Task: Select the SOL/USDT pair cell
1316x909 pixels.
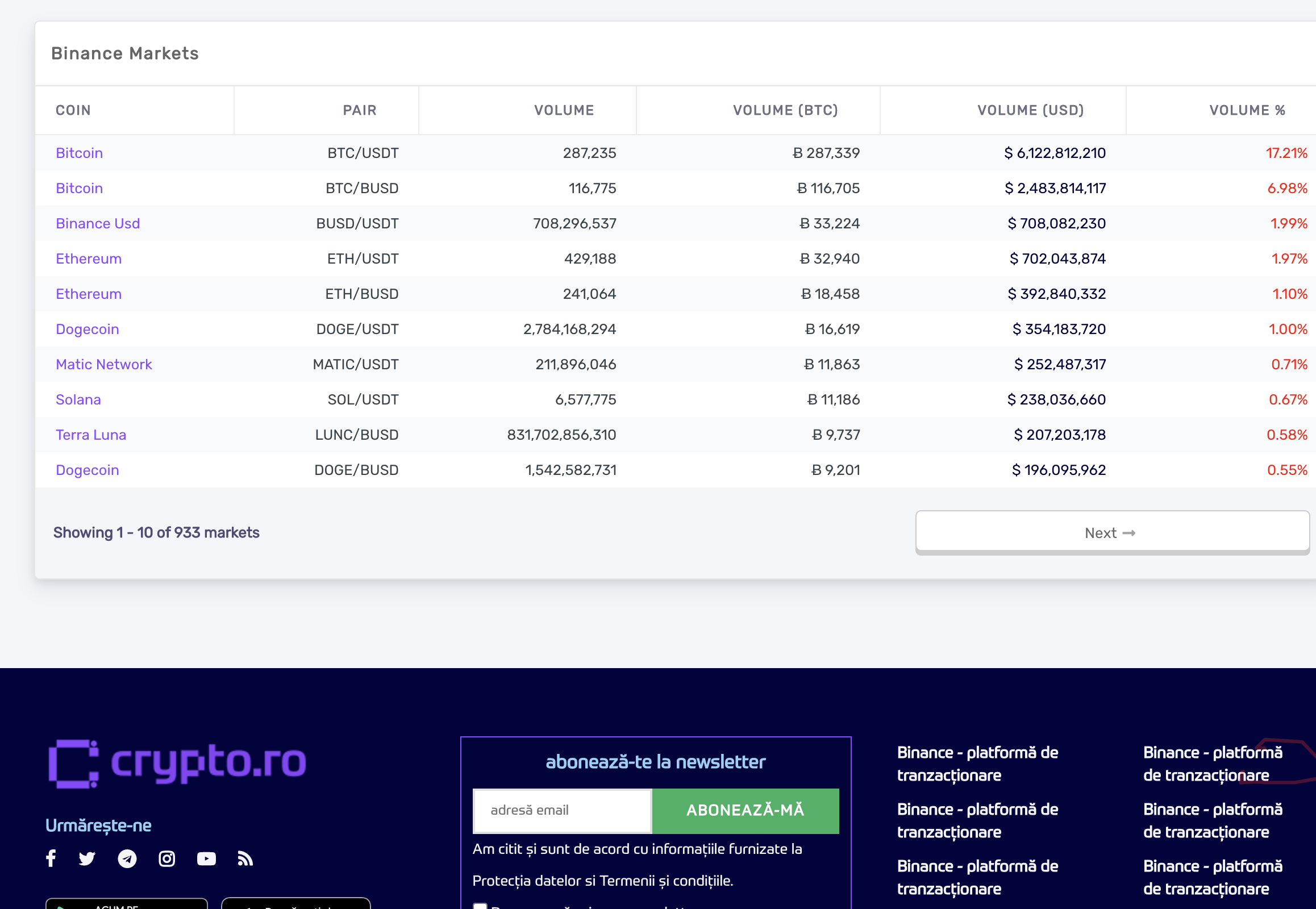Action: coord(363,400)
